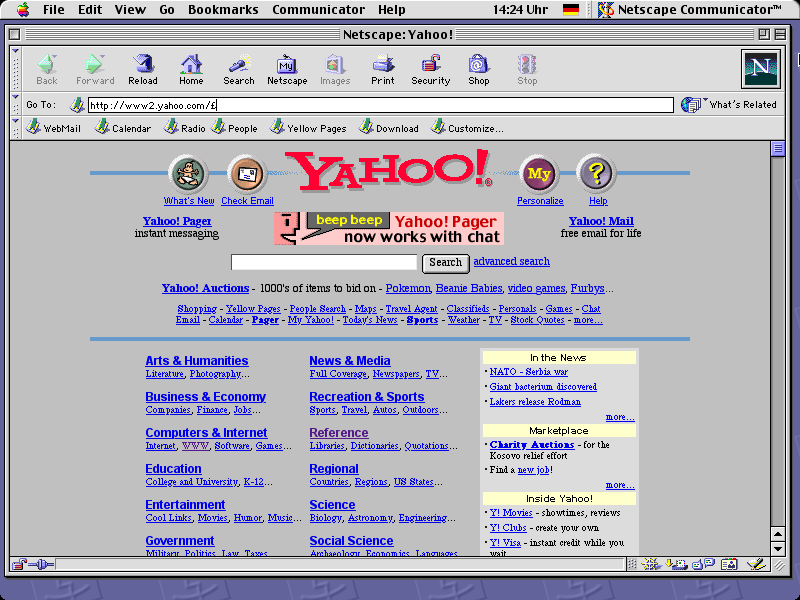Image resolution: width=800 pixels, height=600 pixels.
Task: Open the View menu
Action: pyautogui.click(x=130, y=9)
